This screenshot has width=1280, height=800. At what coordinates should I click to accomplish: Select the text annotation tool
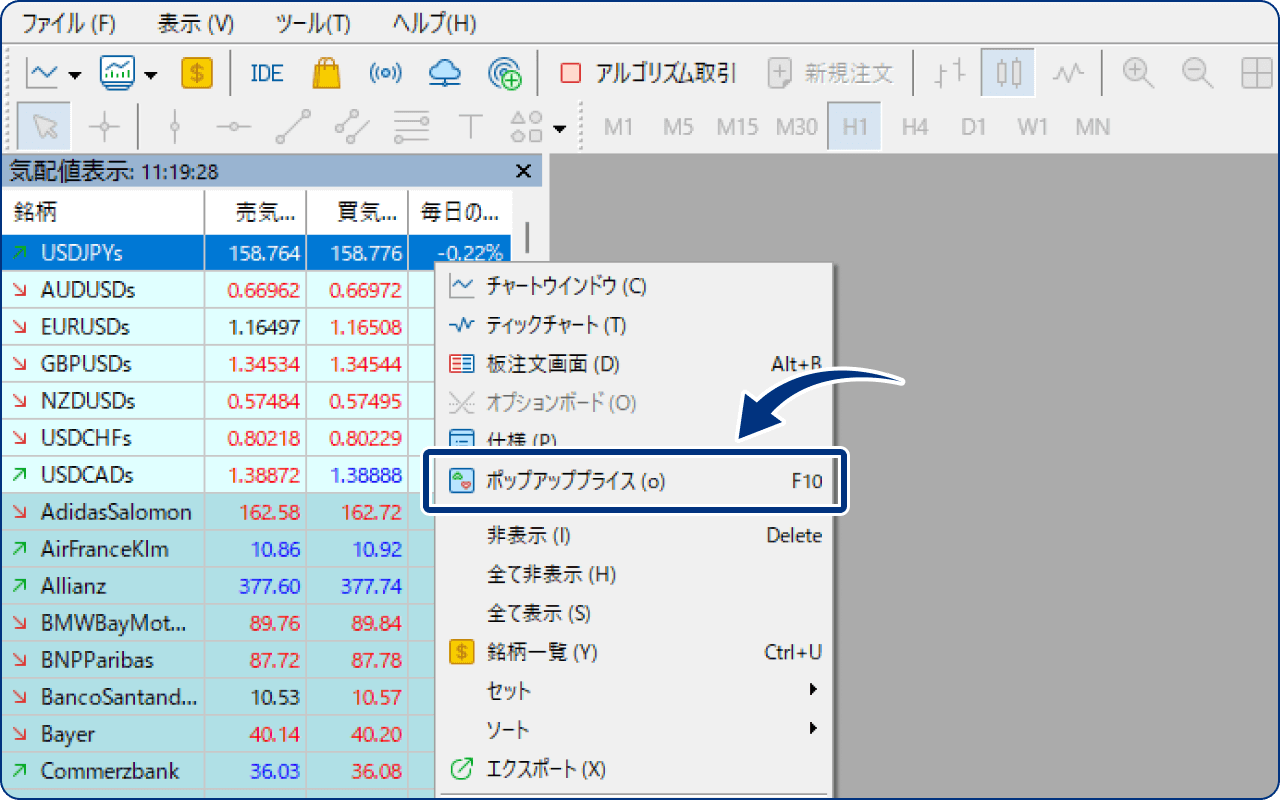click(x=470, y=126)
